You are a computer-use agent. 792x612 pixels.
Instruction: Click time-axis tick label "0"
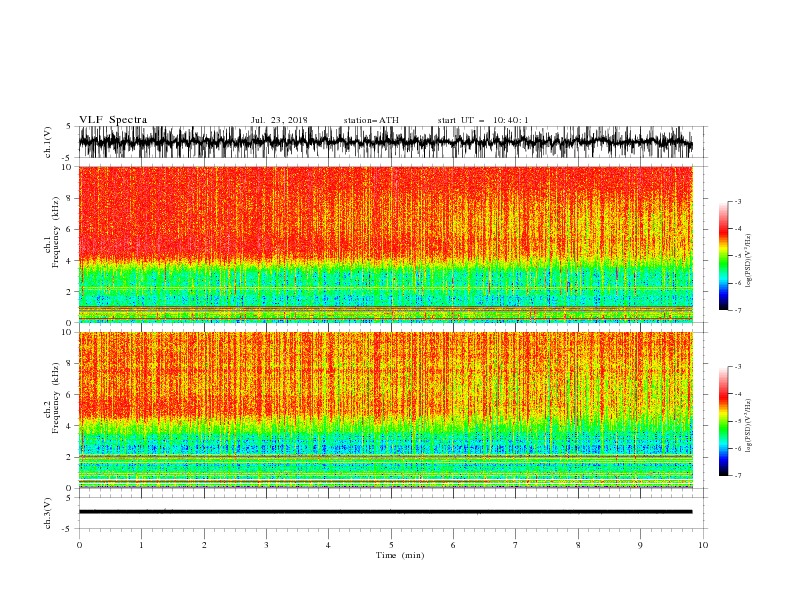[79, 545]
